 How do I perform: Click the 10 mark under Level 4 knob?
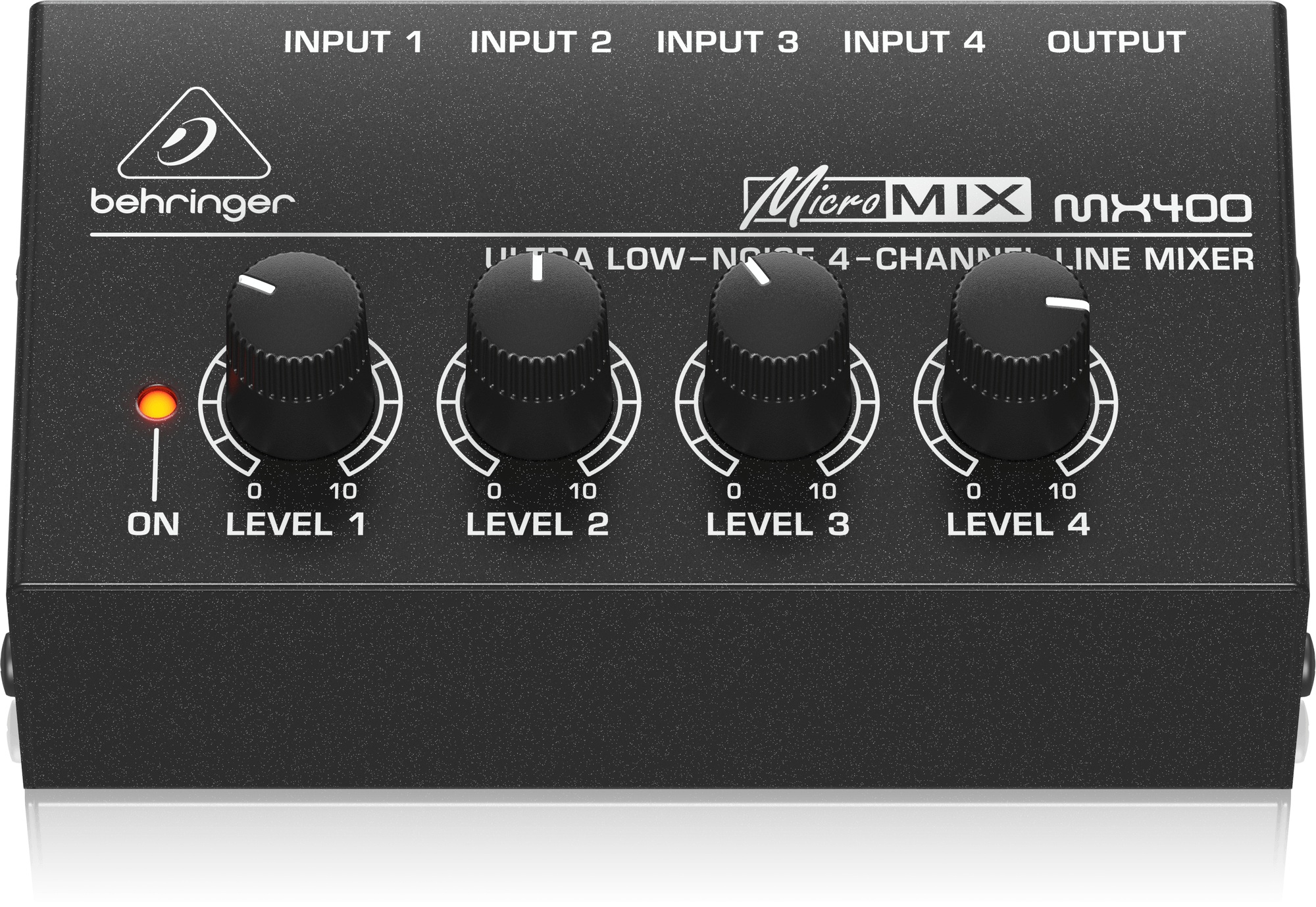pos(1061,490)
